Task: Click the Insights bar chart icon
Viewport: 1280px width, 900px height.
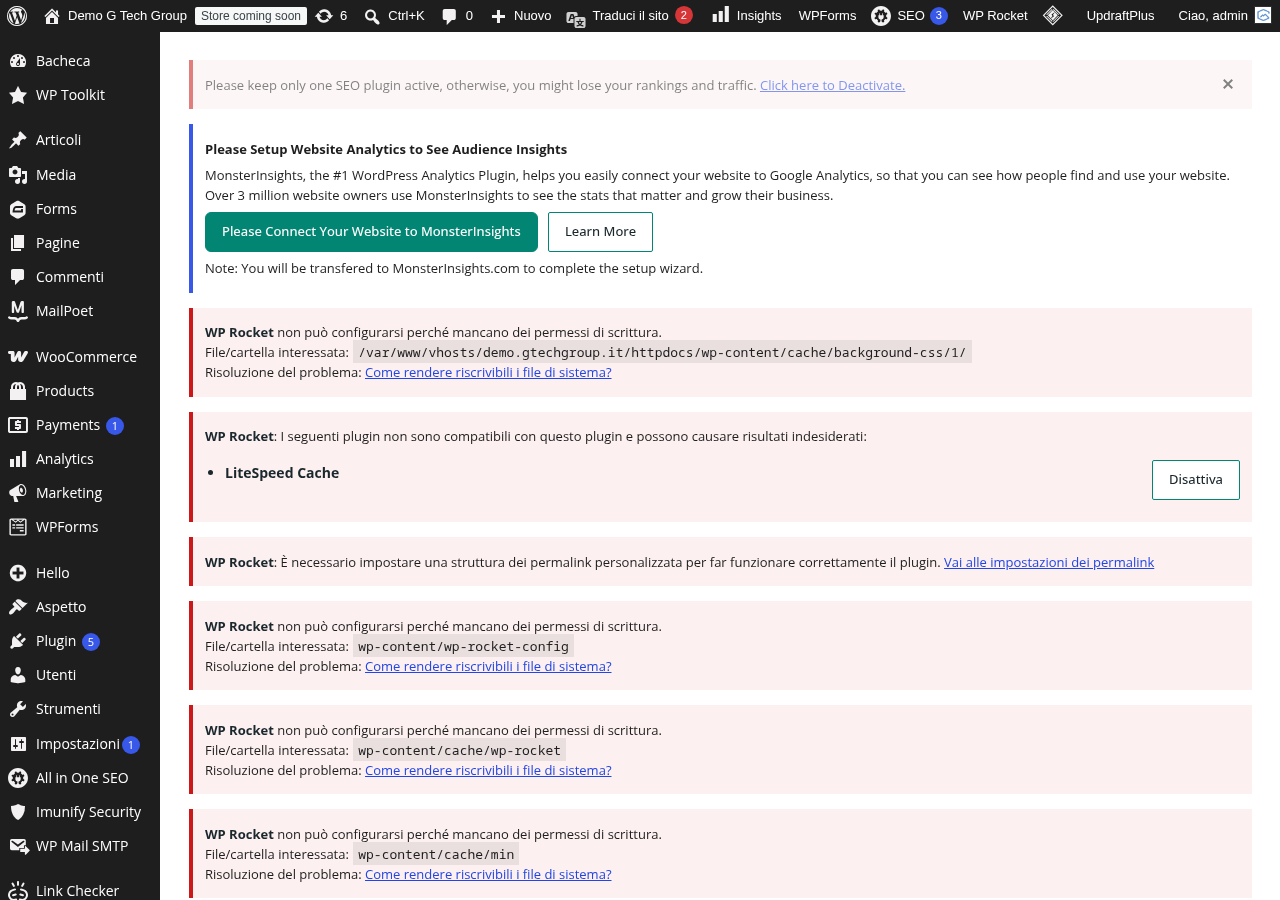Action: tap(721, 15)
